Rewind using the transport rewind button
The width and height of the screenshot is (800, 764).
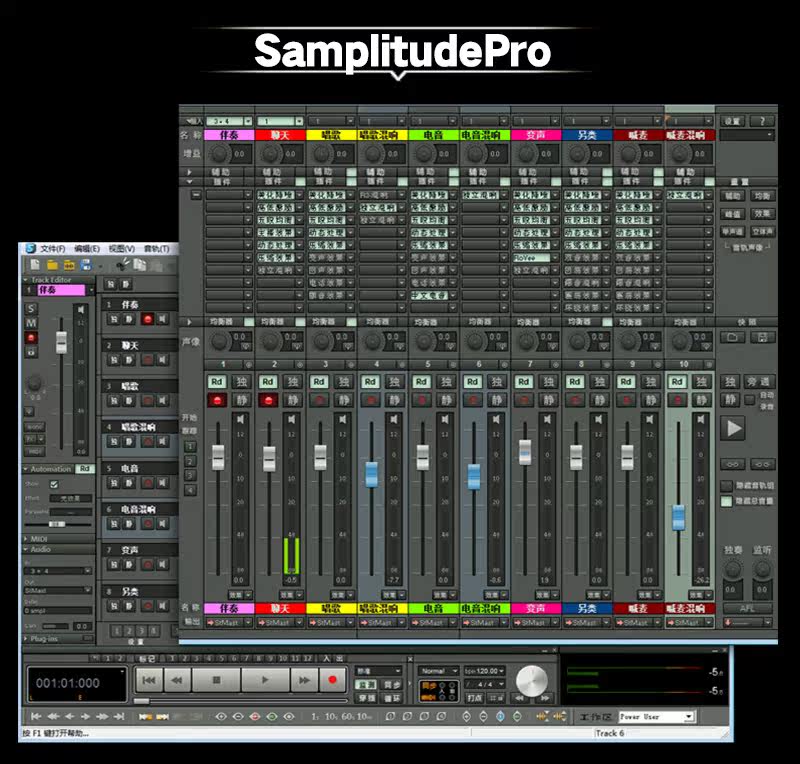177,680
